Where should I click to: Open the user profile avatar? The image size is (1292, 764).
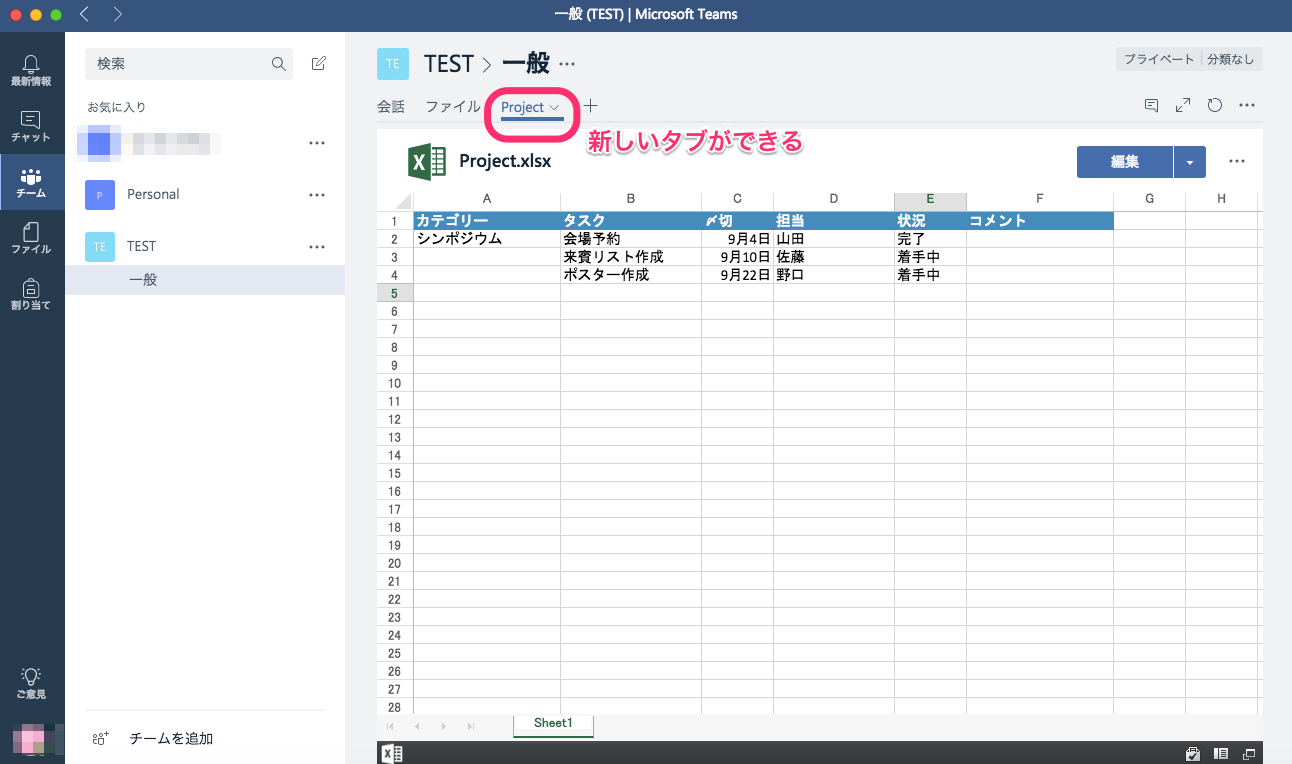click(30, 742)
